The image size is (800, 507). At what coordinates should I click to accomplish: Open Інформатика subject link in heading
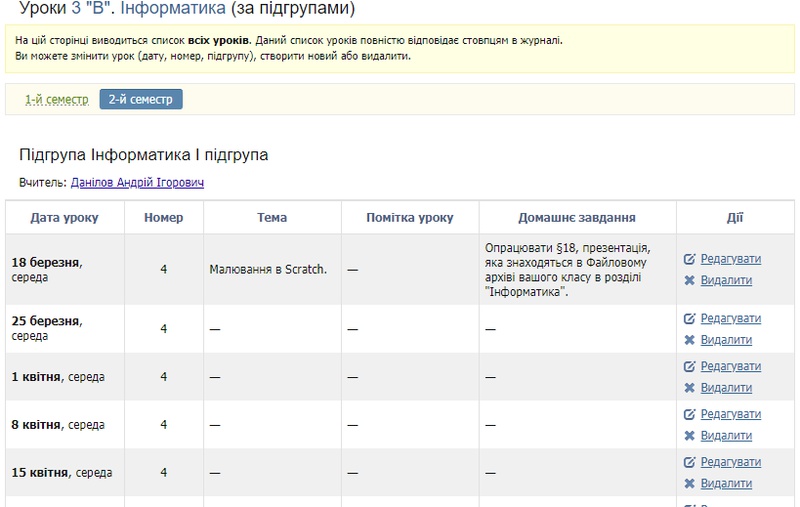click(x=173, y=8)
